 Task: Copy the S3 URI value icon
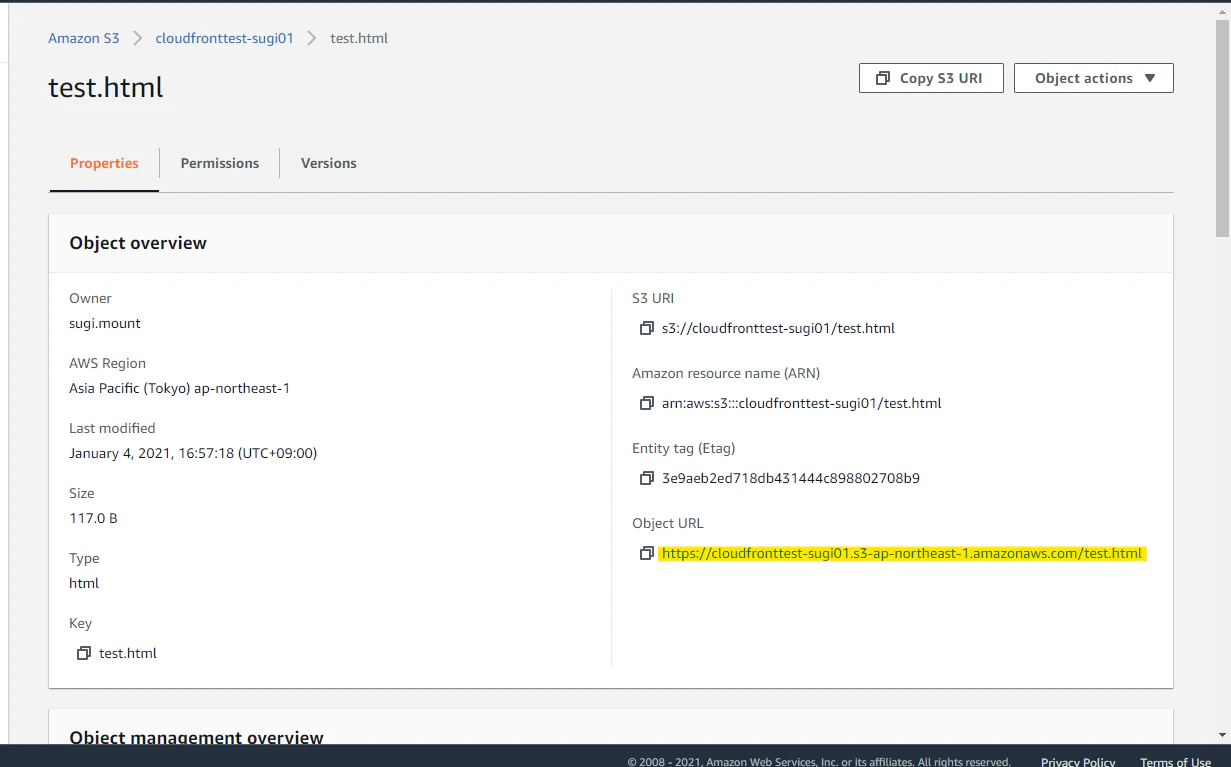click(647, 328)
